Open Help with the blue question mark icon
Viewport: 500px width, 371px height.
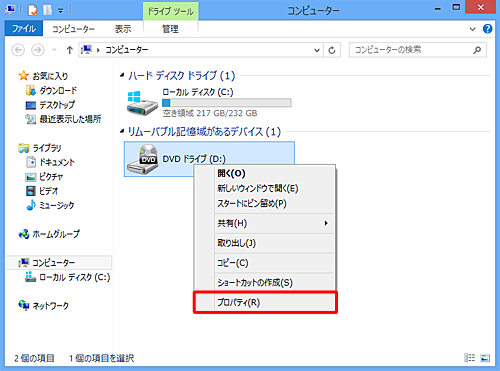pos(487,29)
